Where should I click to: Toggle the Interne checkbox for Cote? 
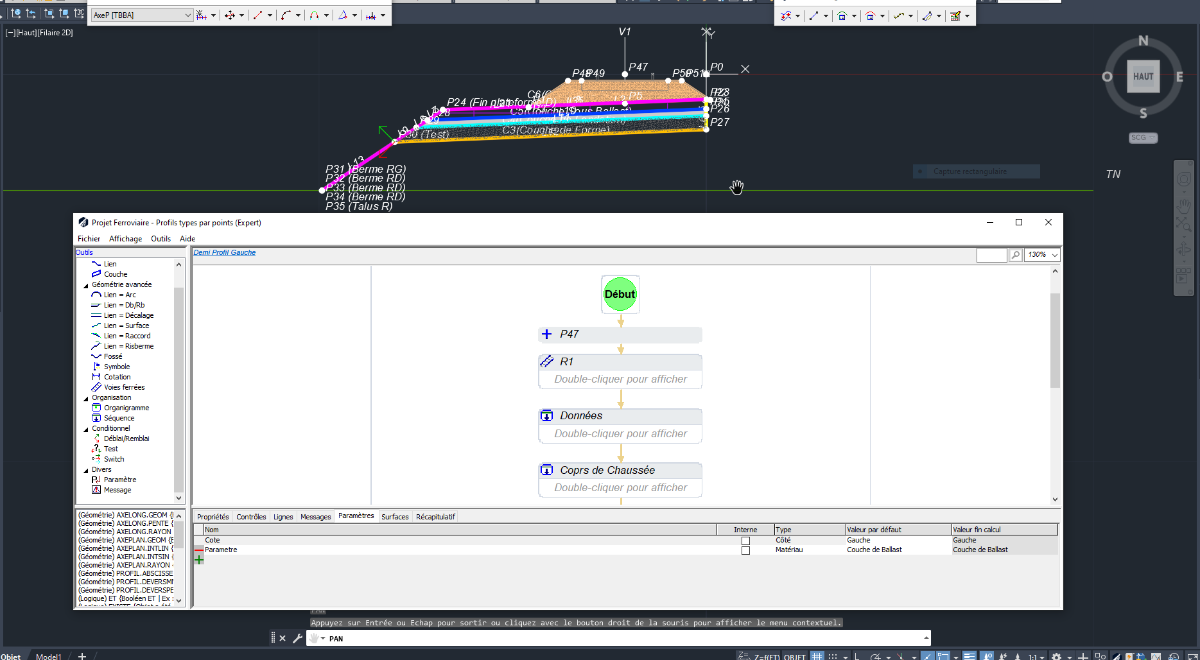pos(745,540)
